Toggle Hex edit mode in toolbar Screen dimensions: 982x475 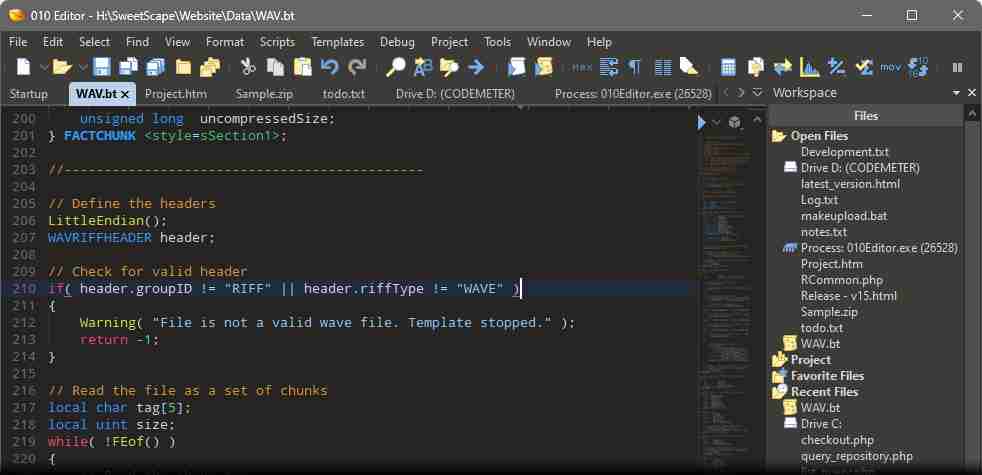[581, 67]
